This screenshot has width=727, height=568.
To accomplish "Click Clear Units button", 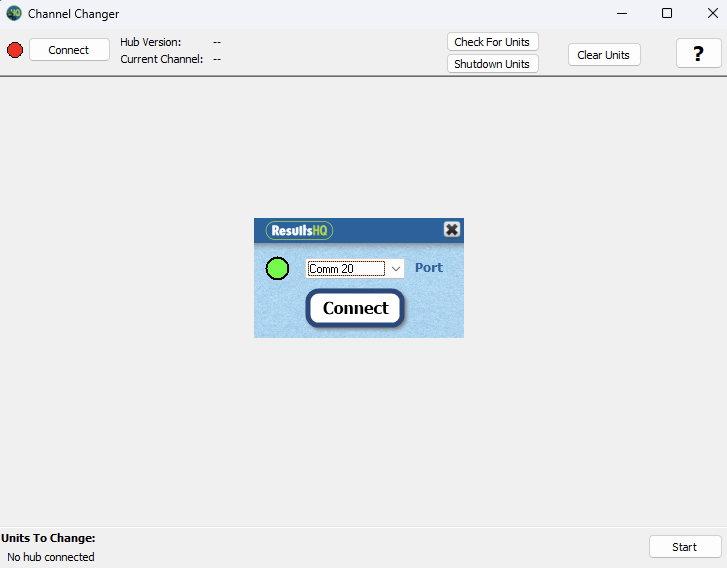I will point(604,55).
